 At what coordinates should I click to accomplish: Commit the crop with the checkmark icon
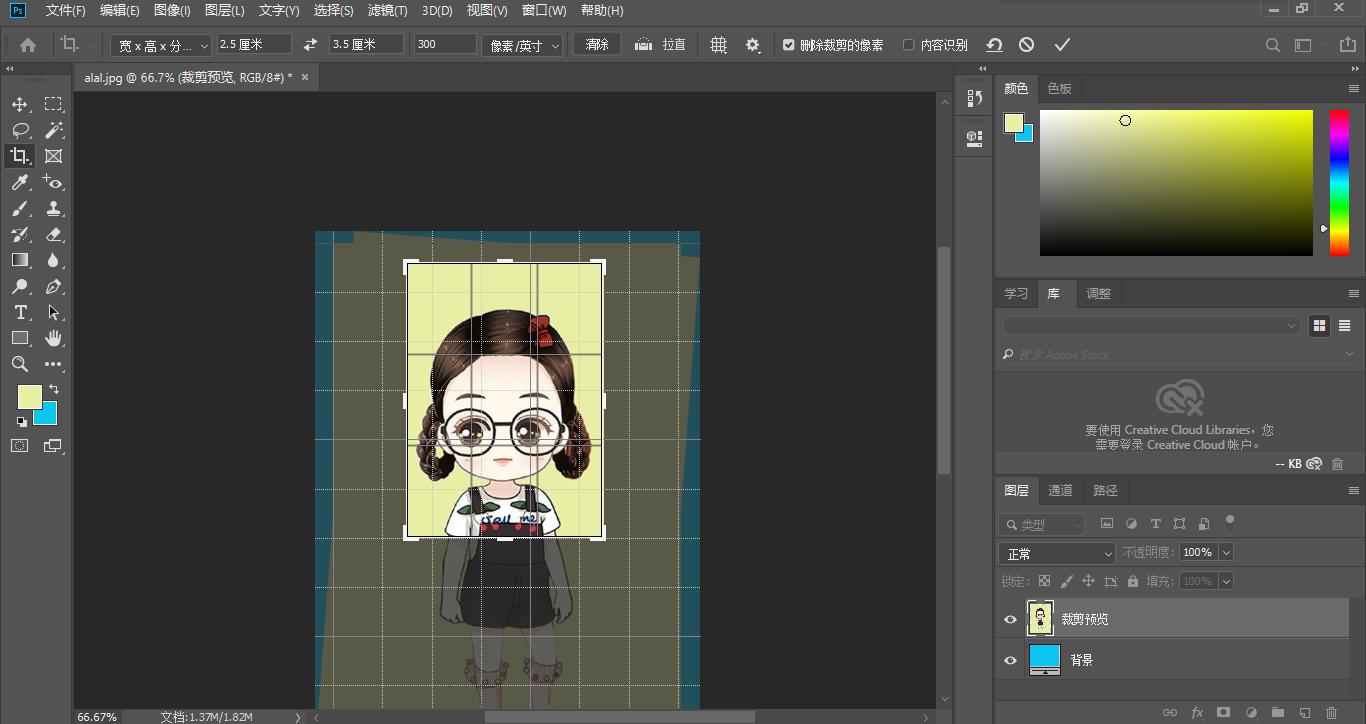pos(1062,45)
